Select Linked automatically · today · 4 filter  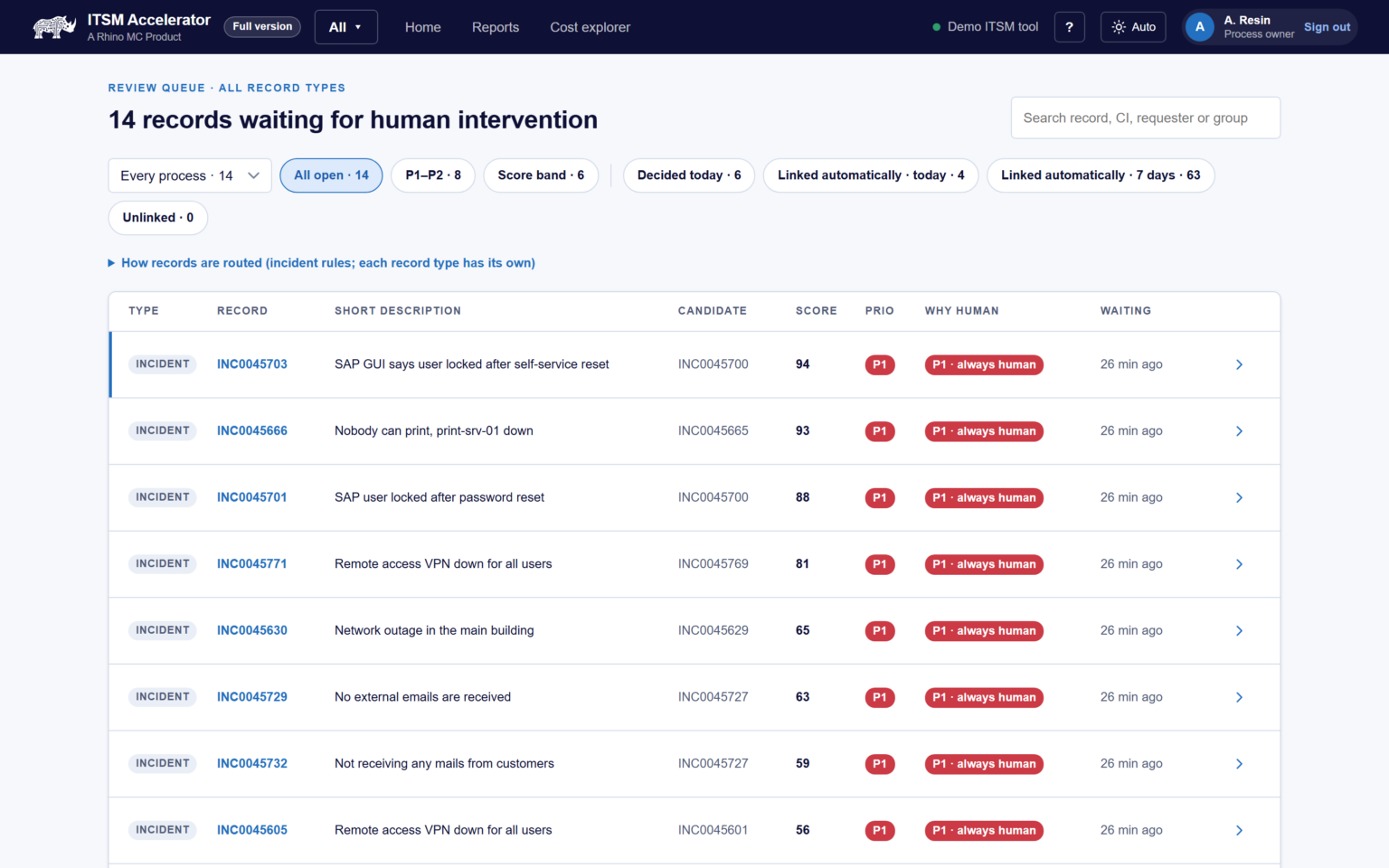[871, 175]
